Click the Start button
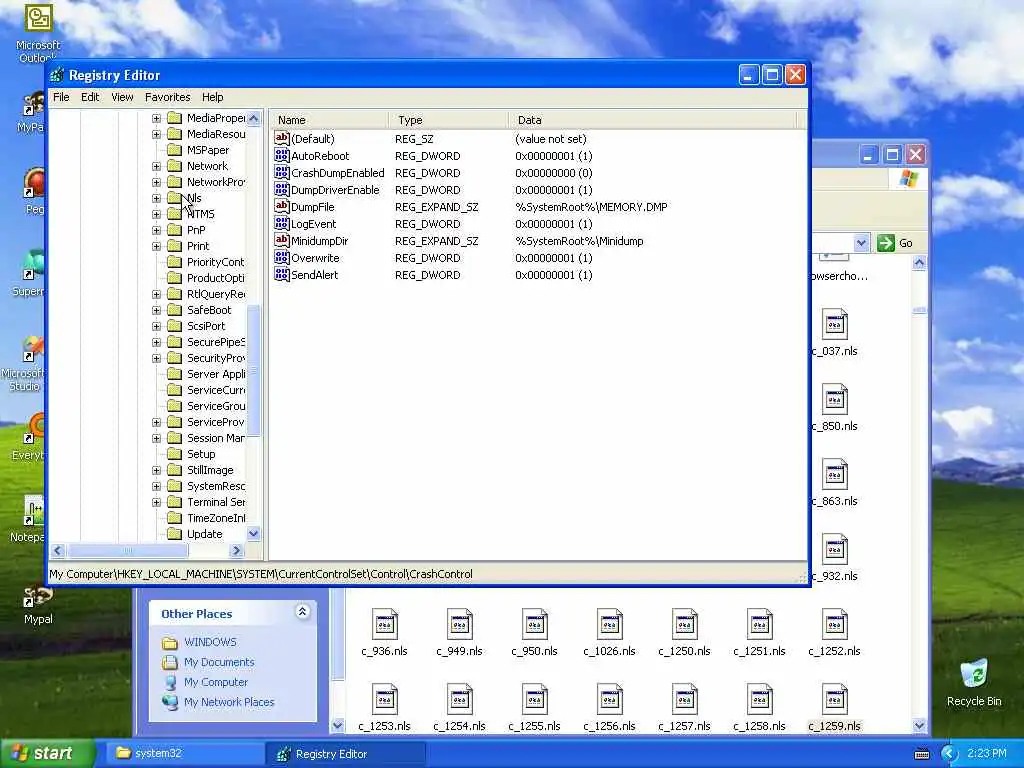The image size is (1024, 768). pos(47,753)
